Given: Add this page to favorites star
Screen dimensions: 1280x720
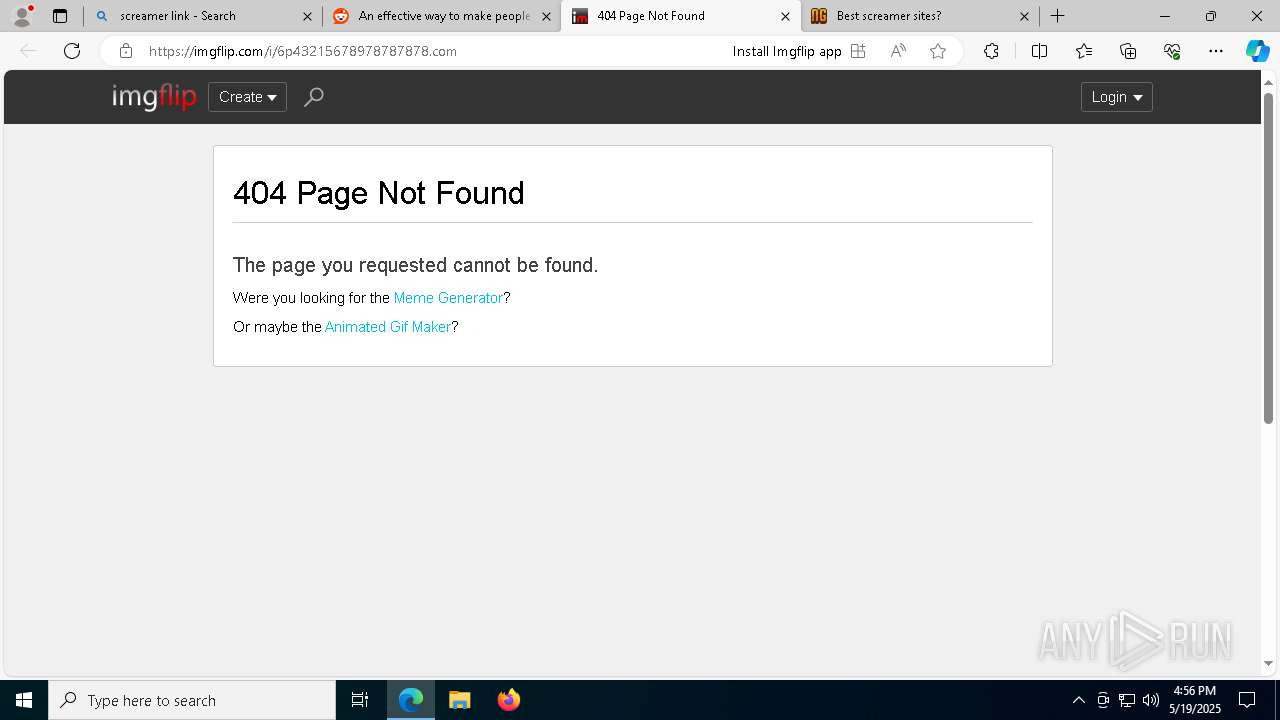Looking at the screenshot, I should 938,51.
